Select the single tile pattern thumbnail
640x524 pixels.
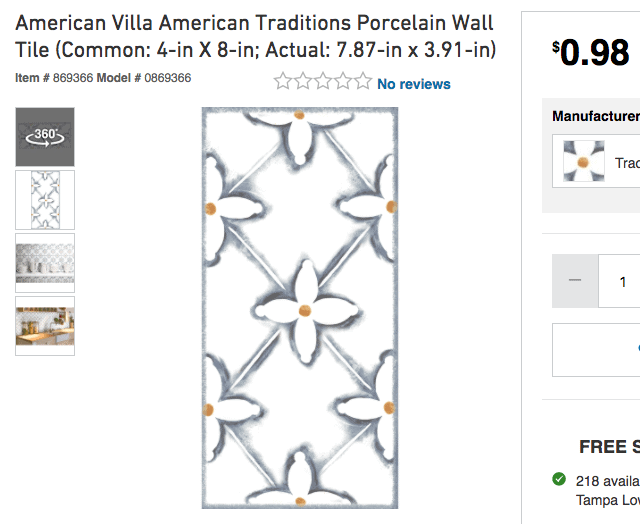pyautogui.click(x=45, y=200)
